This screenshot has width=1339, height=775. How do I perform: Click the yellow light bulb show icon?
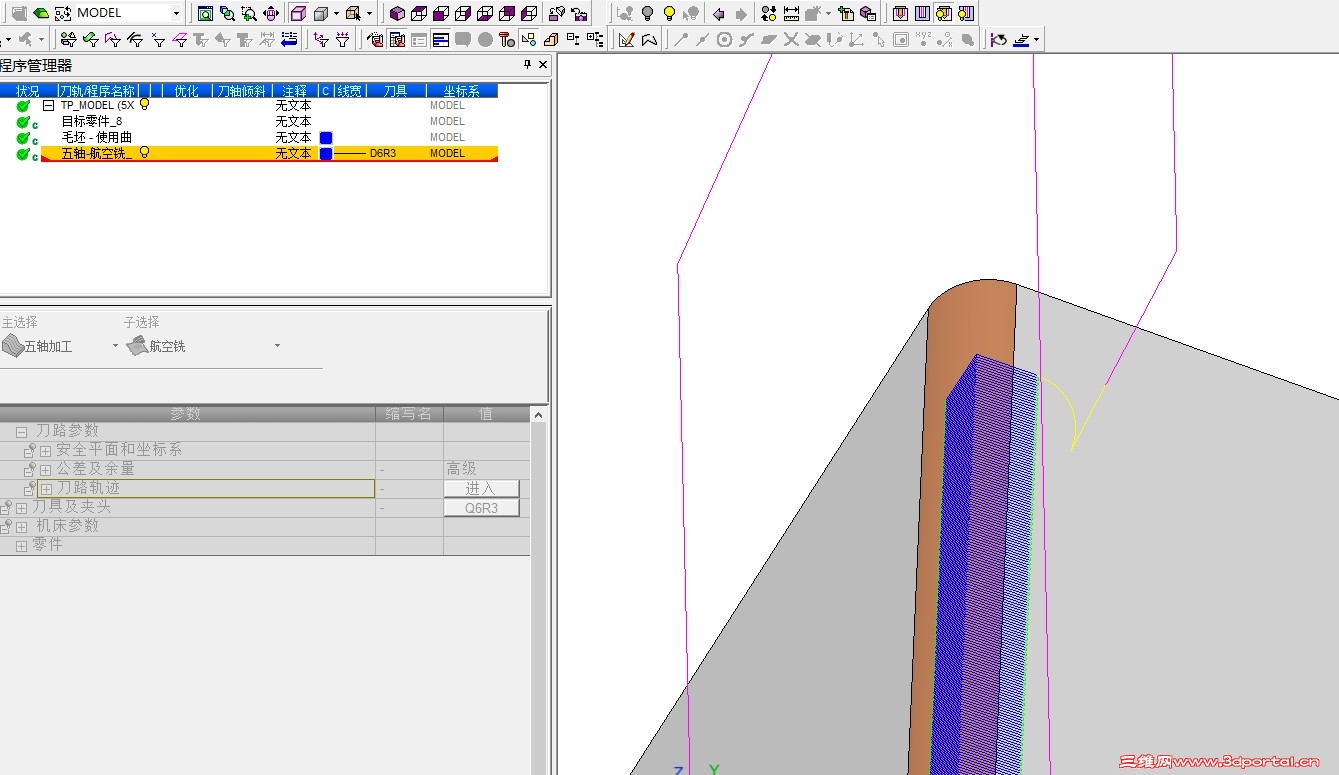coord(669,14)
